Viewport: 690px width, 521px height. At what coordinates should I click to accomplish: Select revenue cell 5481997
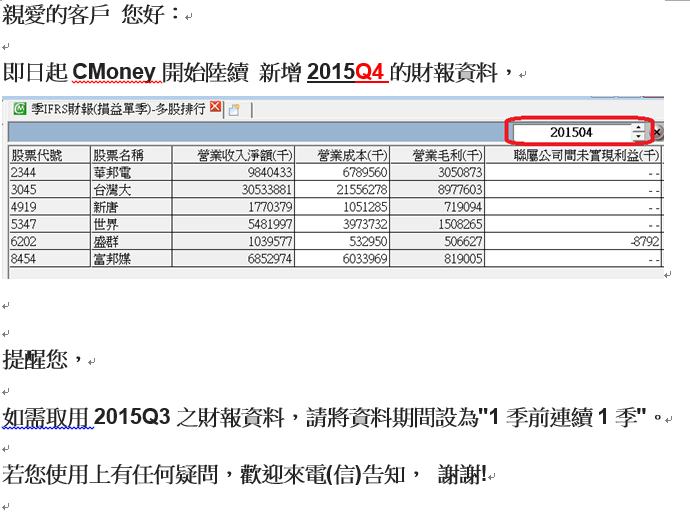[233, 224]
